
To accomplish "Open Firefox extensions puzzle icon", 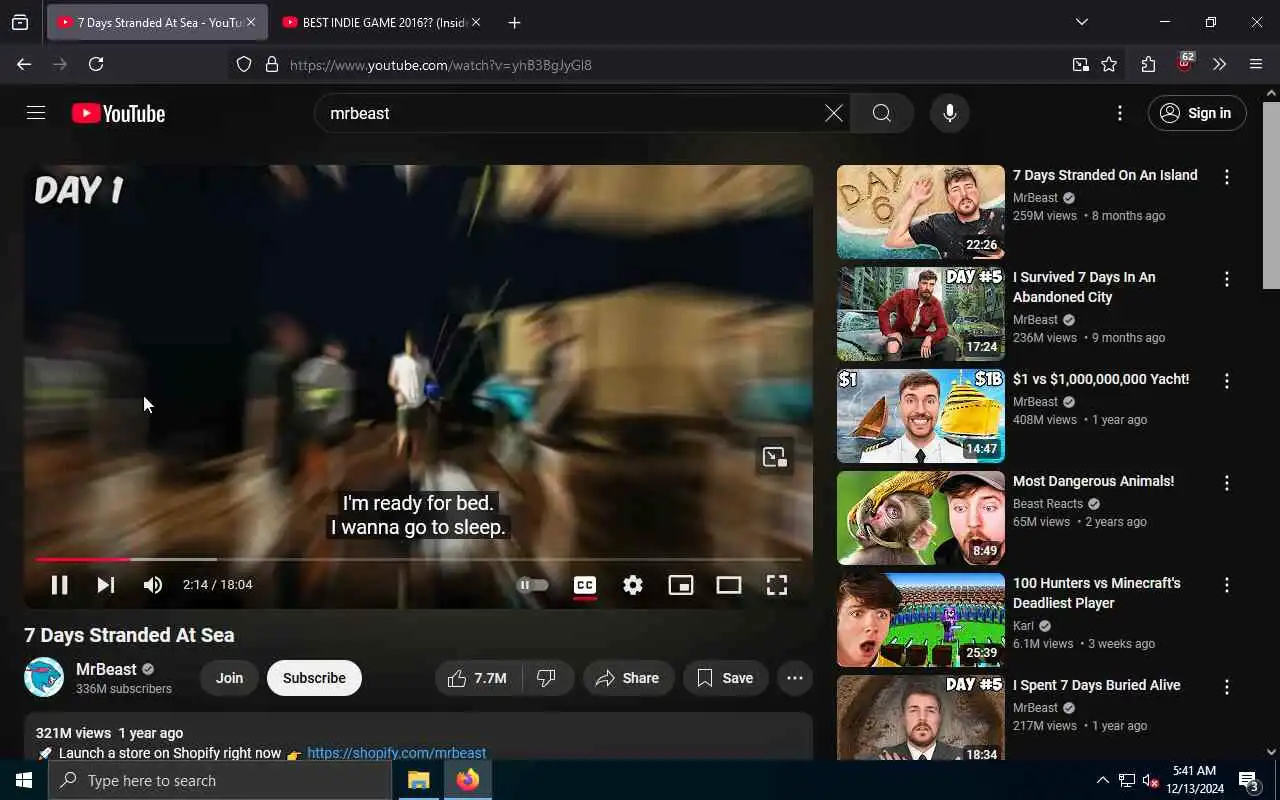I will pyautogui.click(x=1148, y=64).
